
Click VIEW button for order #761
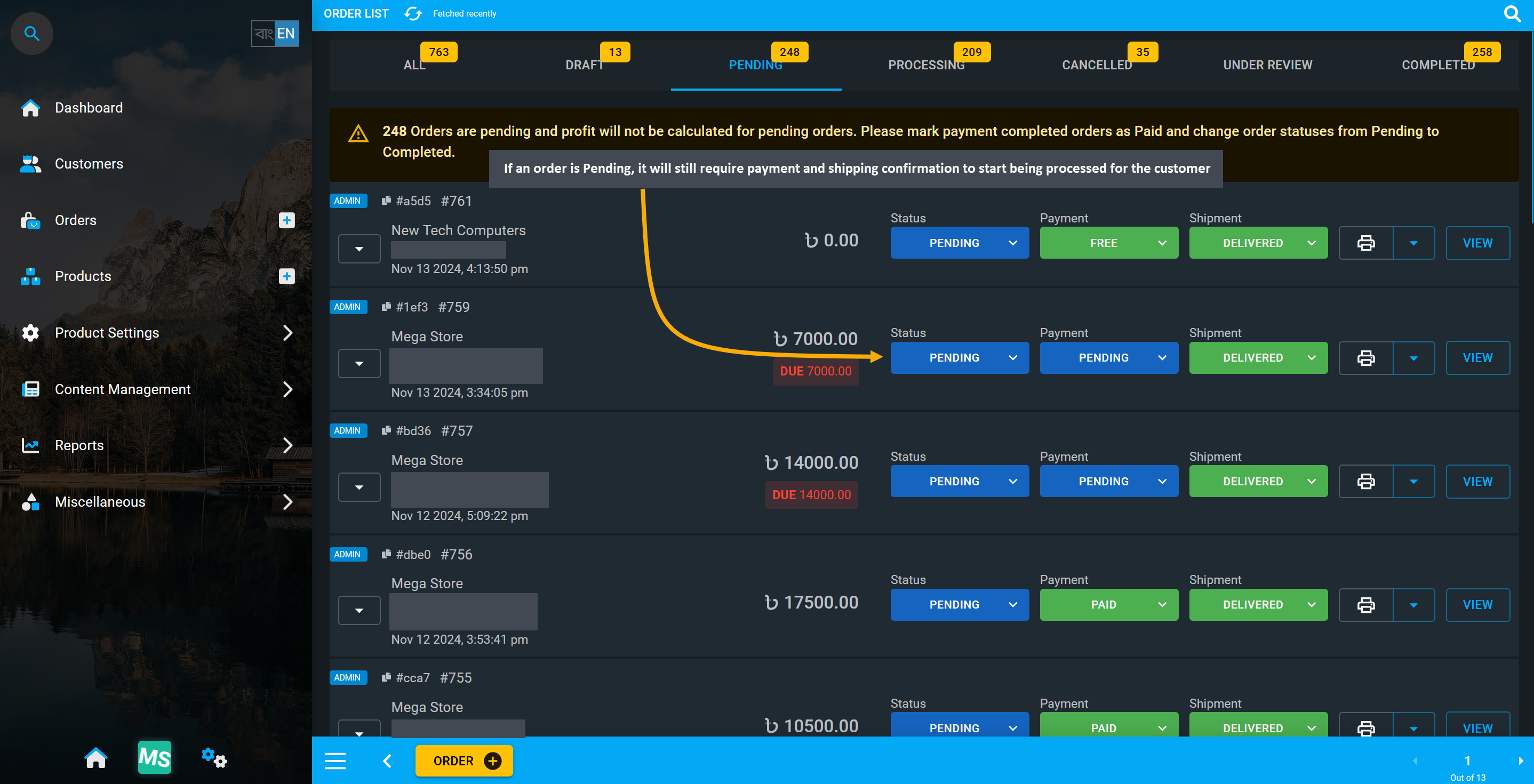pyautogui.click(x=1478, y=243)
